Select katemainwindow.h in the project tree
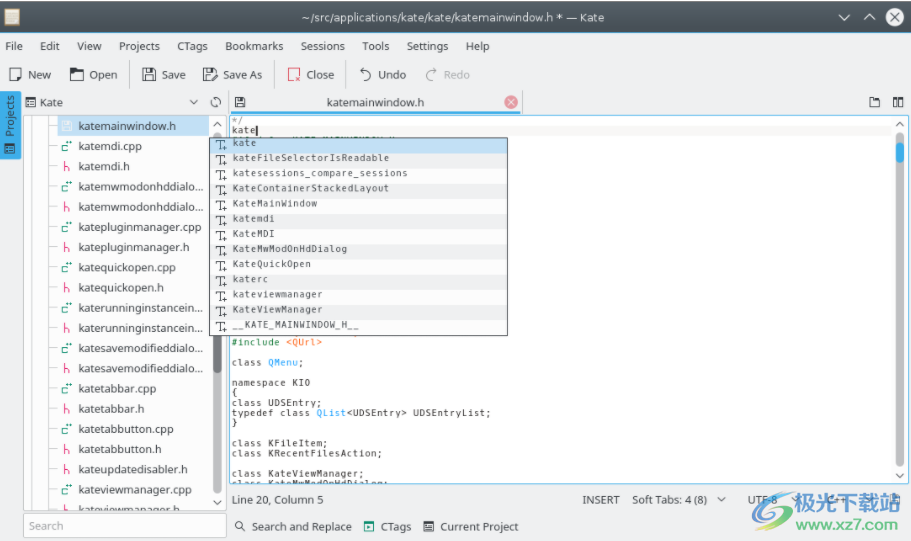 [x=132, y=126]
